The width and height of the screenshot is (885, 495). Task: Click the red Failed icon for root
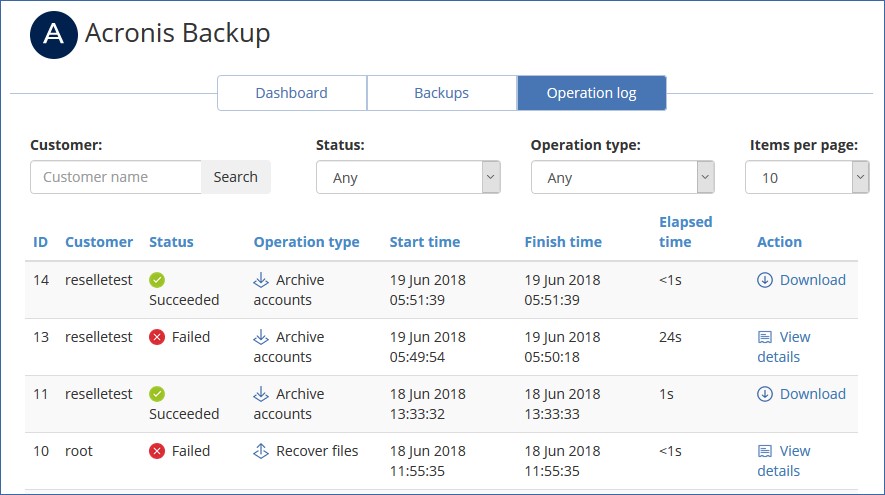[157, 451]
